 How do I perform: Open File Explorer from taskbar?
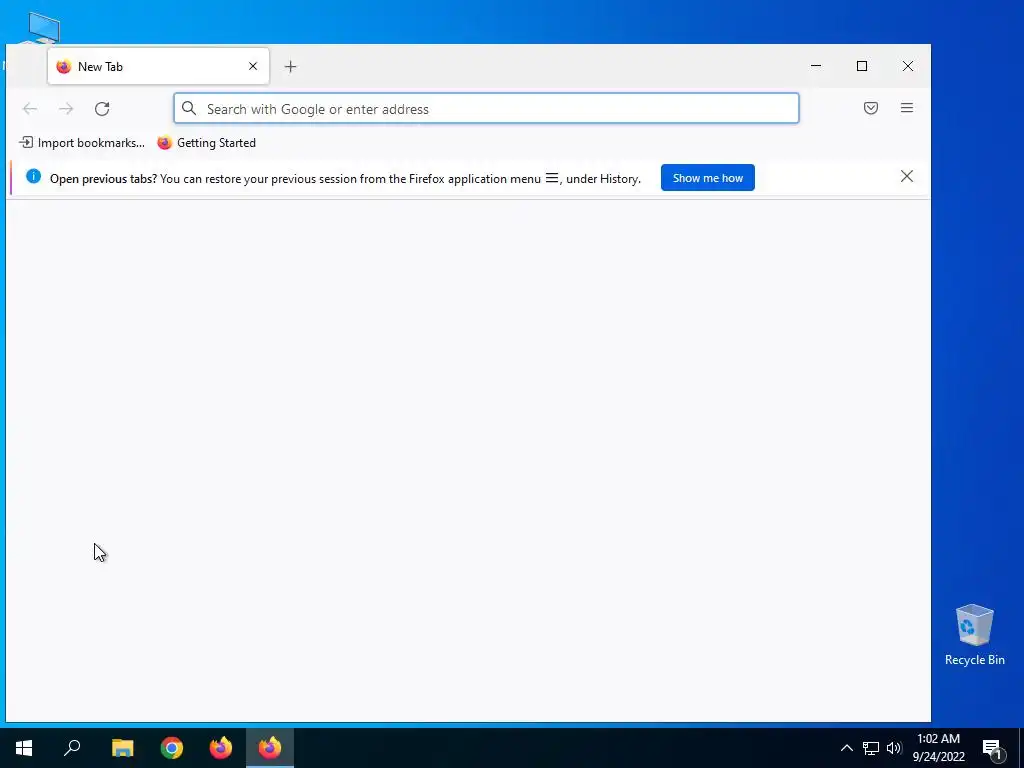pos(122,748)
